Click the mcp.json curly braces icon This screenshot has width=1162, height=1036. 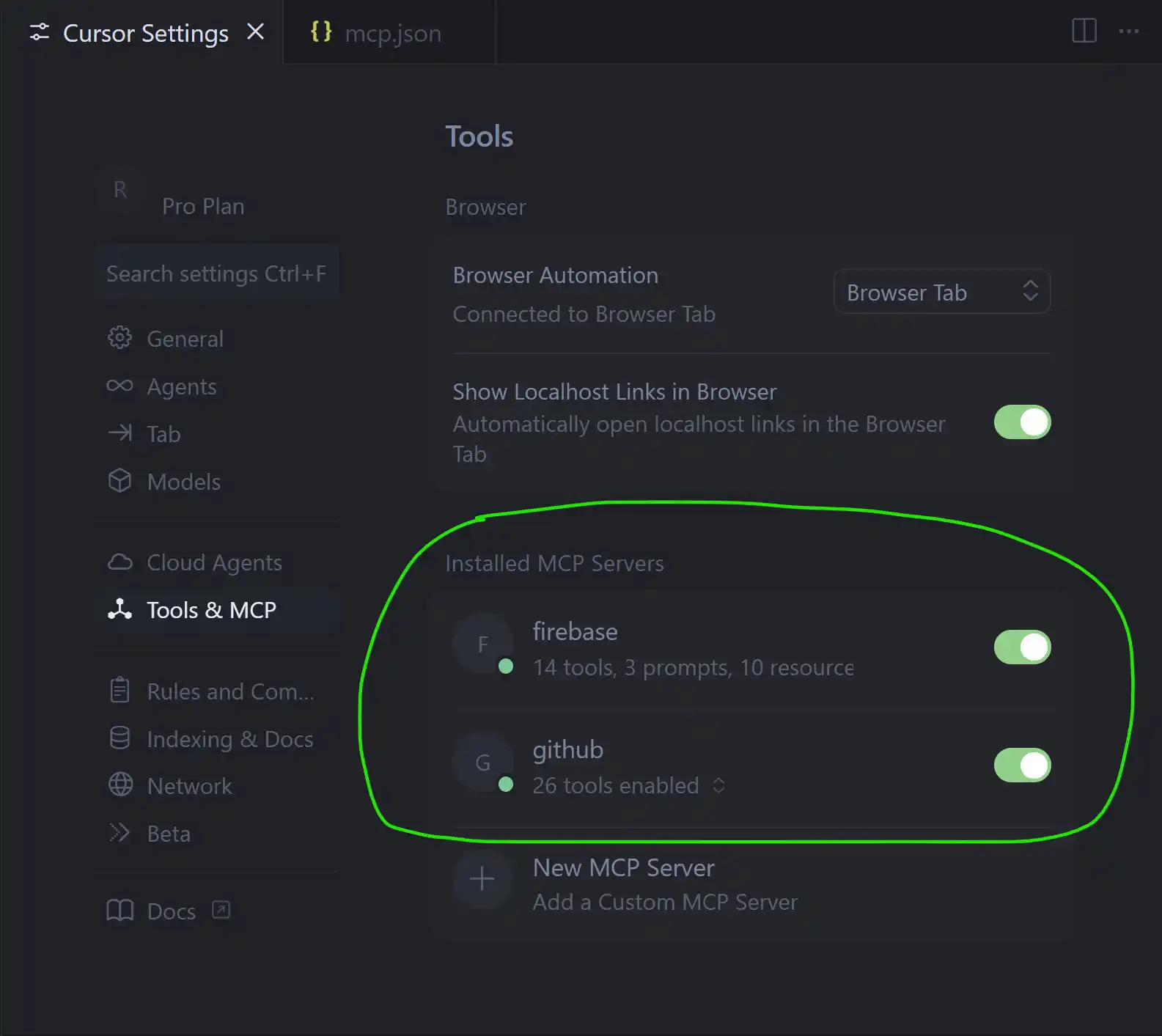point(321,32)
